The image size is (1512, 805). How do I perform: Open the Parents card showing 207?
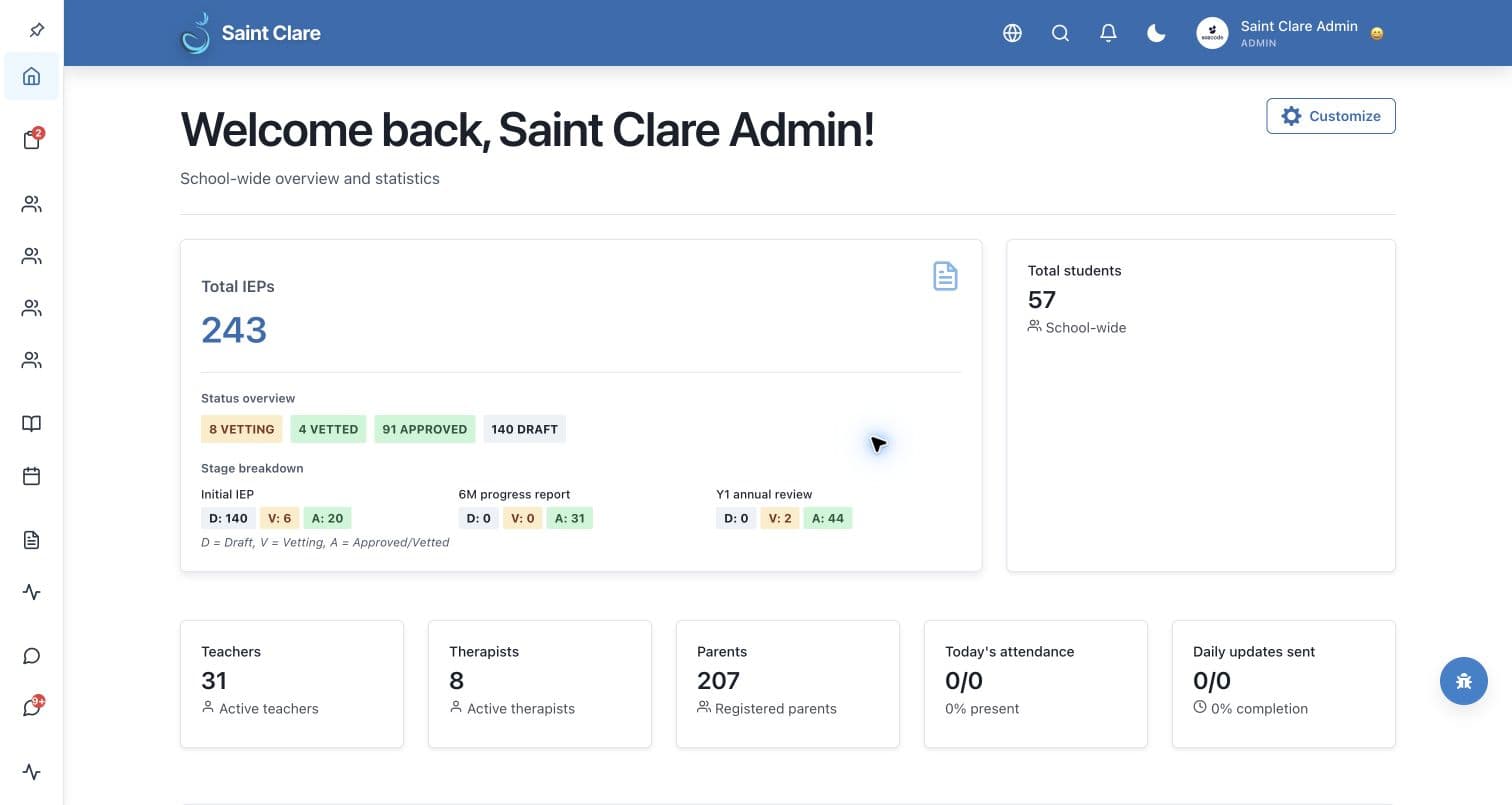(788, 684)
